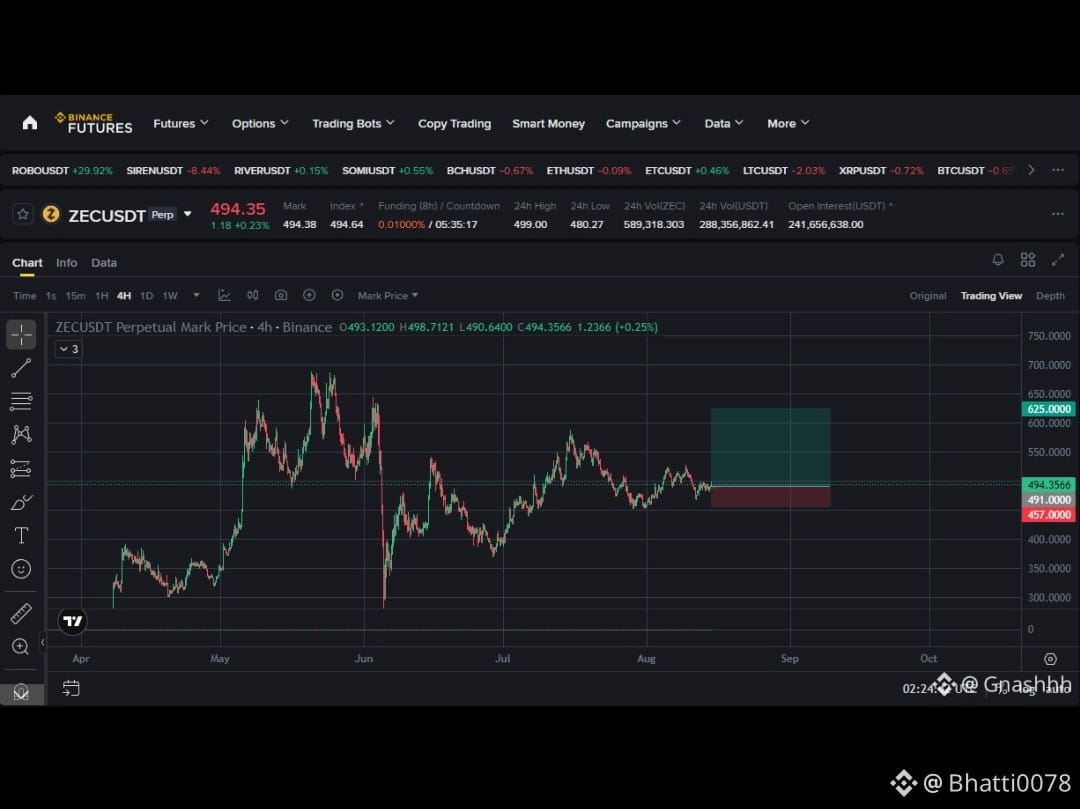This screenshot has width=1080, height=809.
Task: Select ROBOUSDT in the ticker bar
Action: 62,171
